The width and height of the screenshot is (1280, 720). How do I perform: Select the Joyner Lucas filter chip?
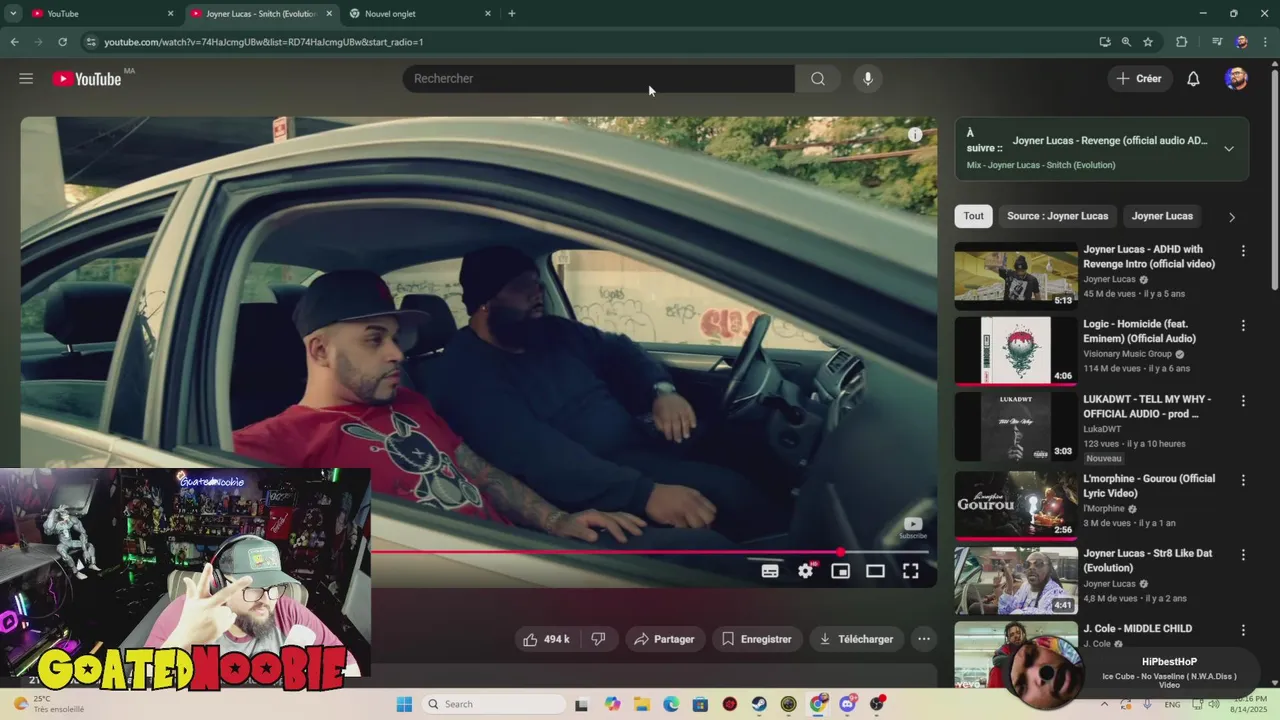coord(1162,216)
